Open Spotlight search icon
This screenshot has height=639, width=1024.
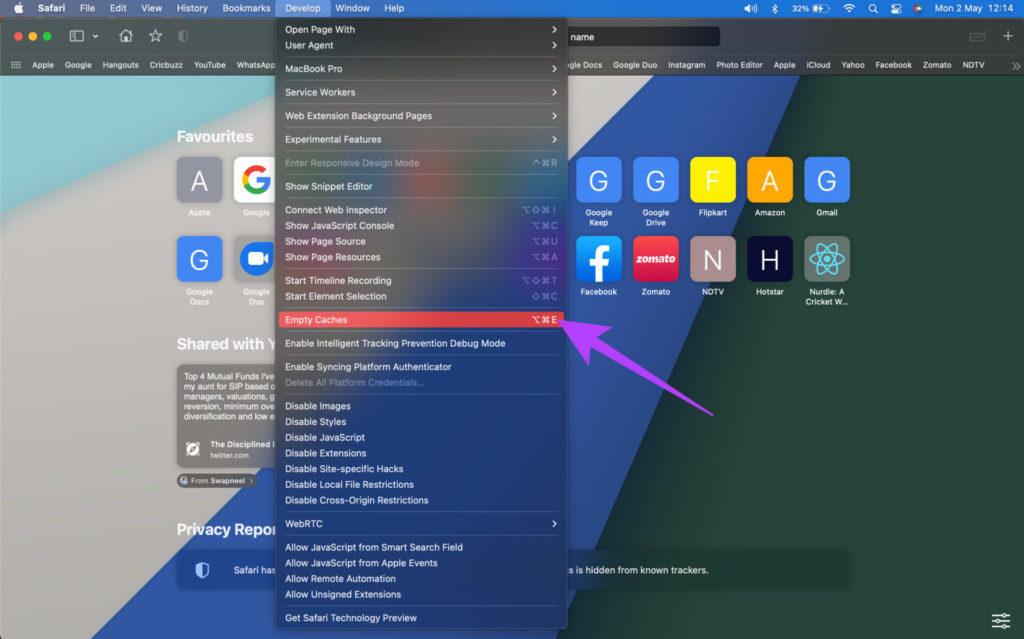pyautogui.click(x=872, y=8)
